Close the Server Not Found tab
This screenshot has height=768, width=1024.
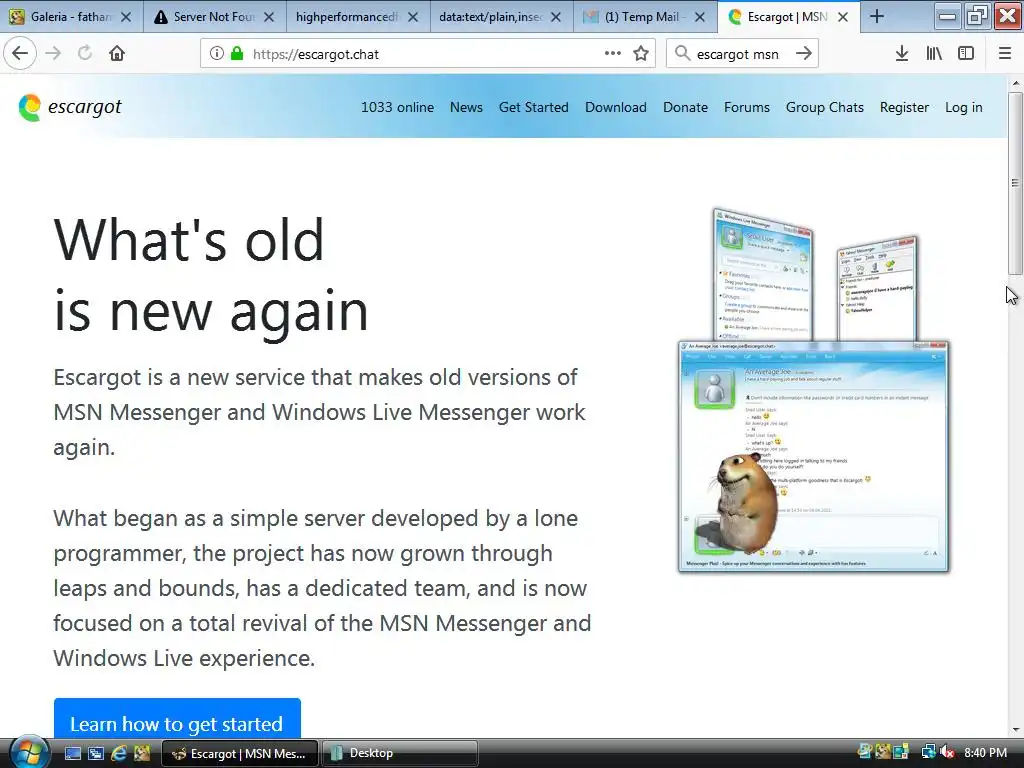pyautogui.click(x=269, y=17)
